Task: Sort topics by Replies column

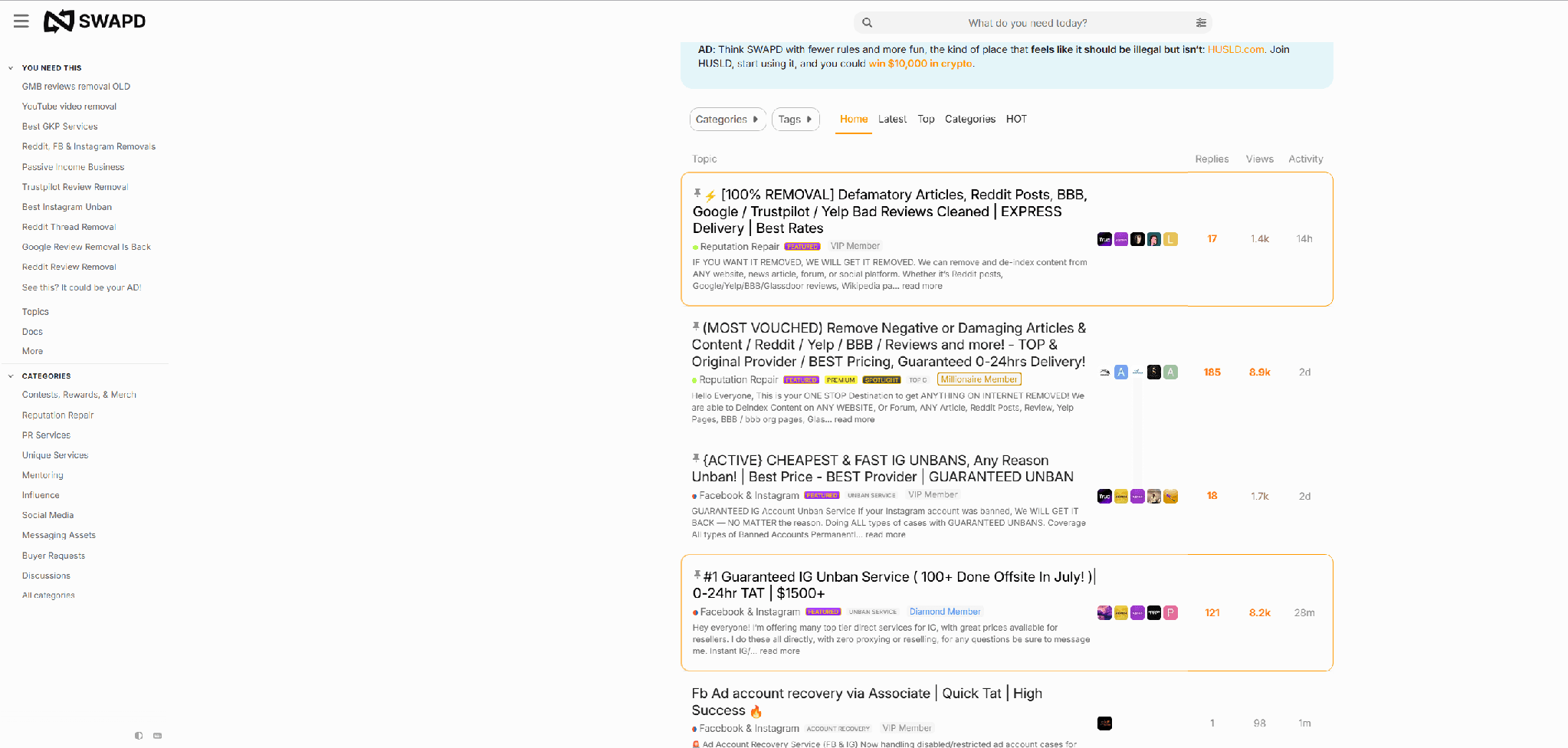Action: 1212,159
